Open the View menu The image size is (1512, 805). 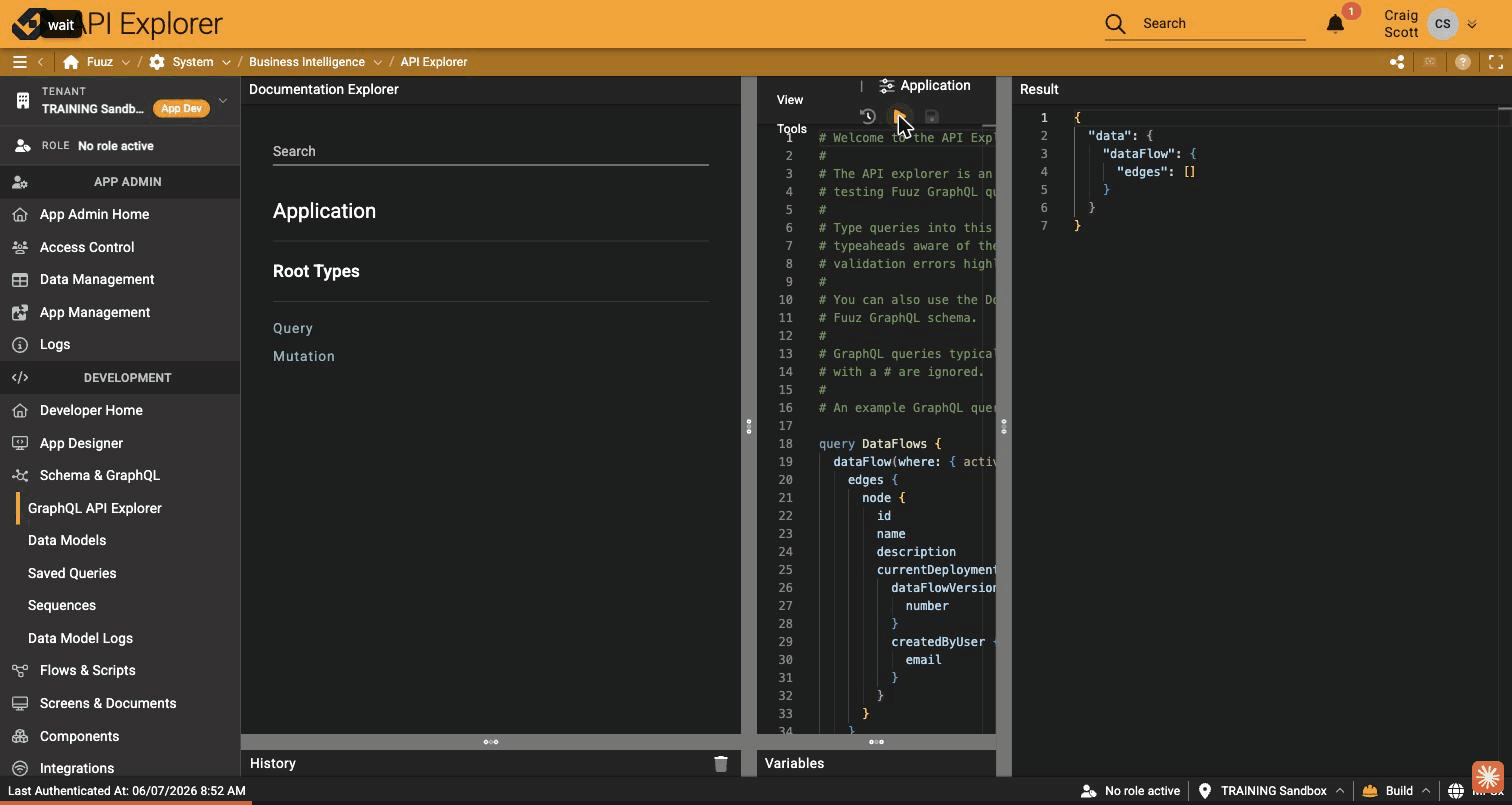click(x=790, y=100)
